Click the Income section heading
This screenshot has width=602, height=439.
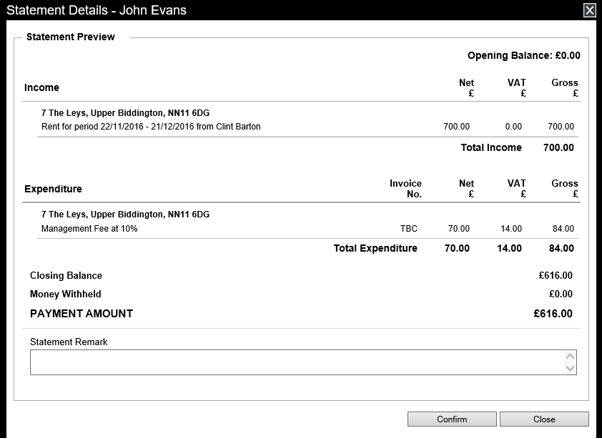pyautogui.click(x=41, y=88)
